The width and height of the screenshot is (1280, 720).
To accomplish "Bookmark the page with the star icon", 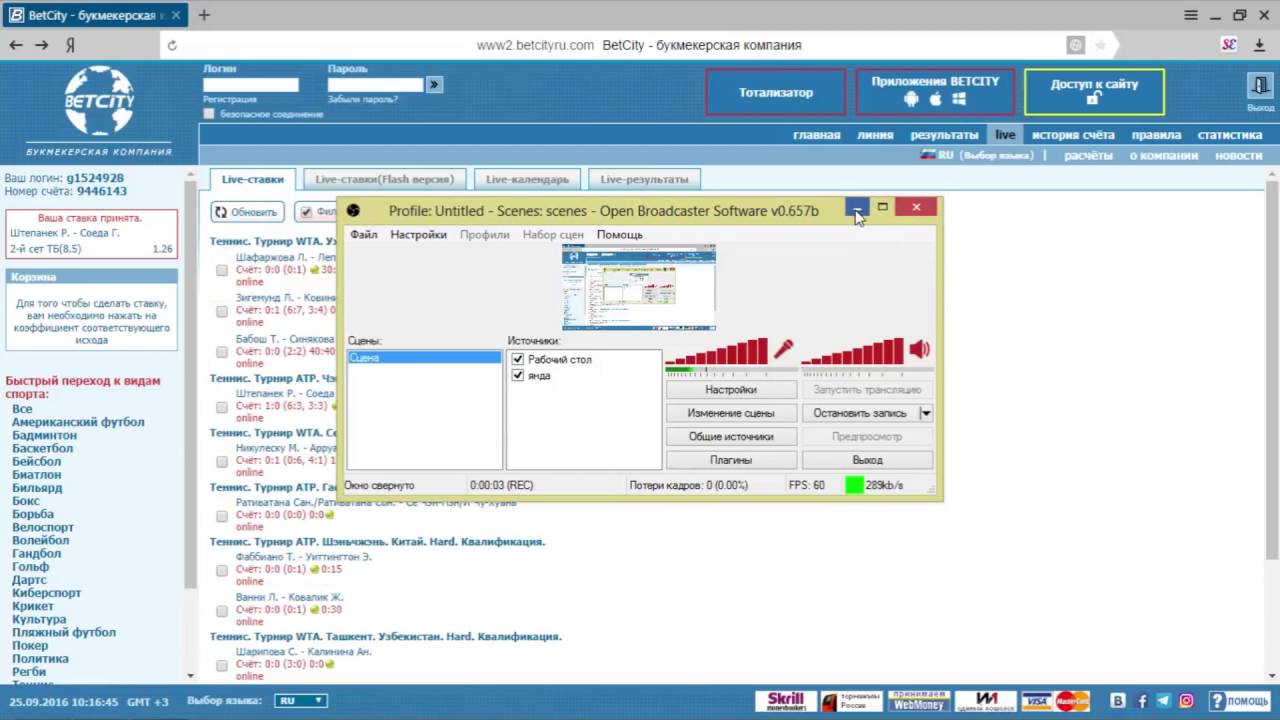I will click(x=1101, y=45).
